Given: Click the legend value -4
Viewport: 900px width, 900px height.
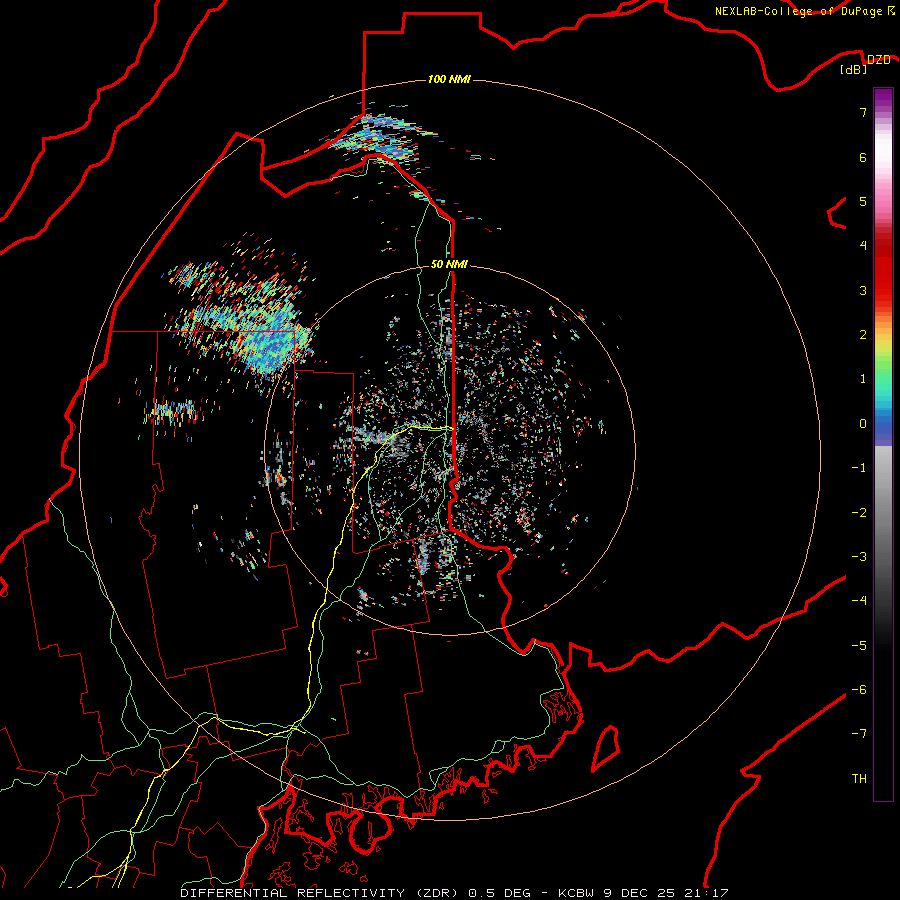Looking at the screenshot, I should [x=859, y=600].
